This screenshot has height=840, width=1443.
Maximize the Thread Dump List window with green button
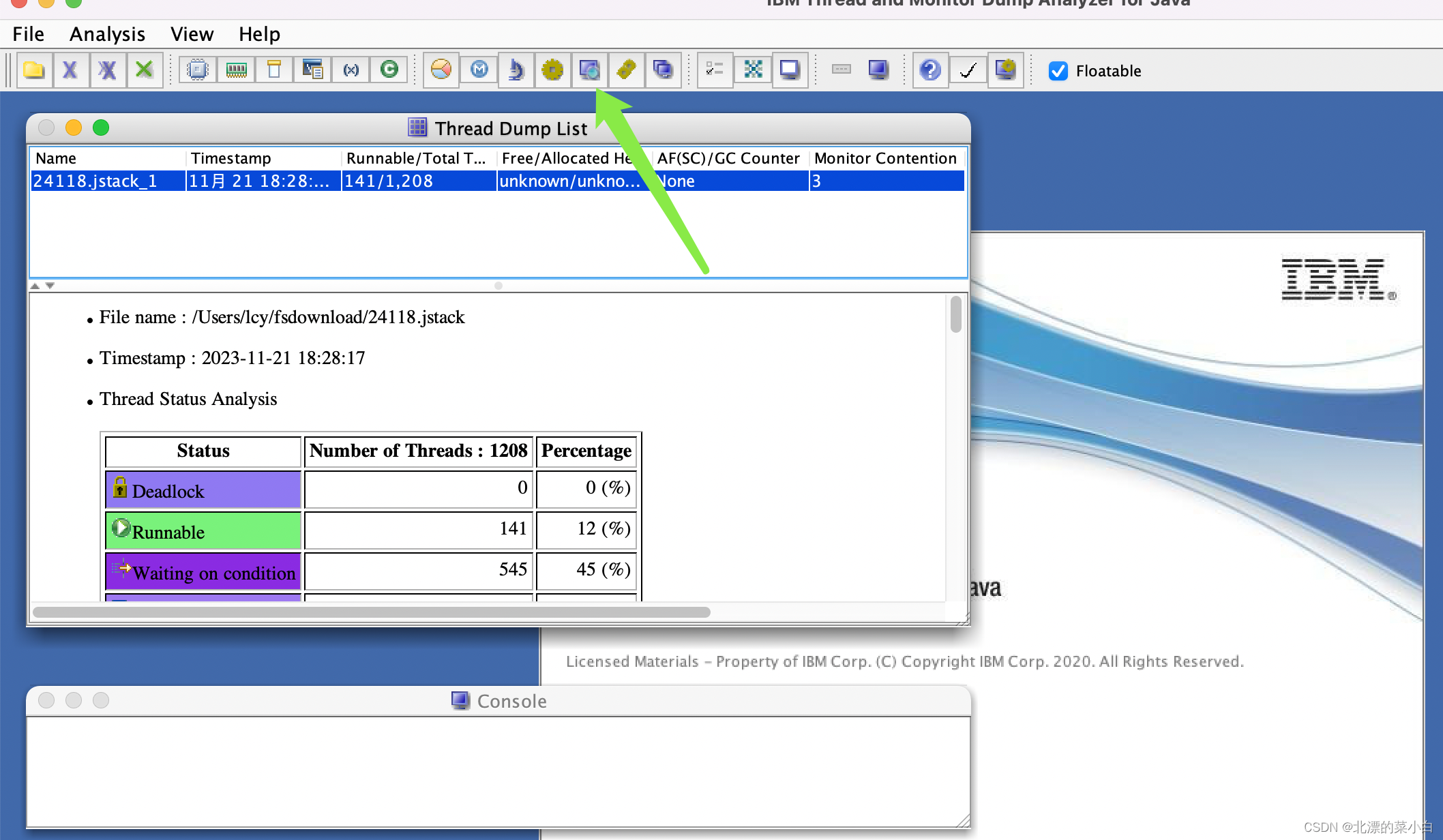tap(101, 127)
